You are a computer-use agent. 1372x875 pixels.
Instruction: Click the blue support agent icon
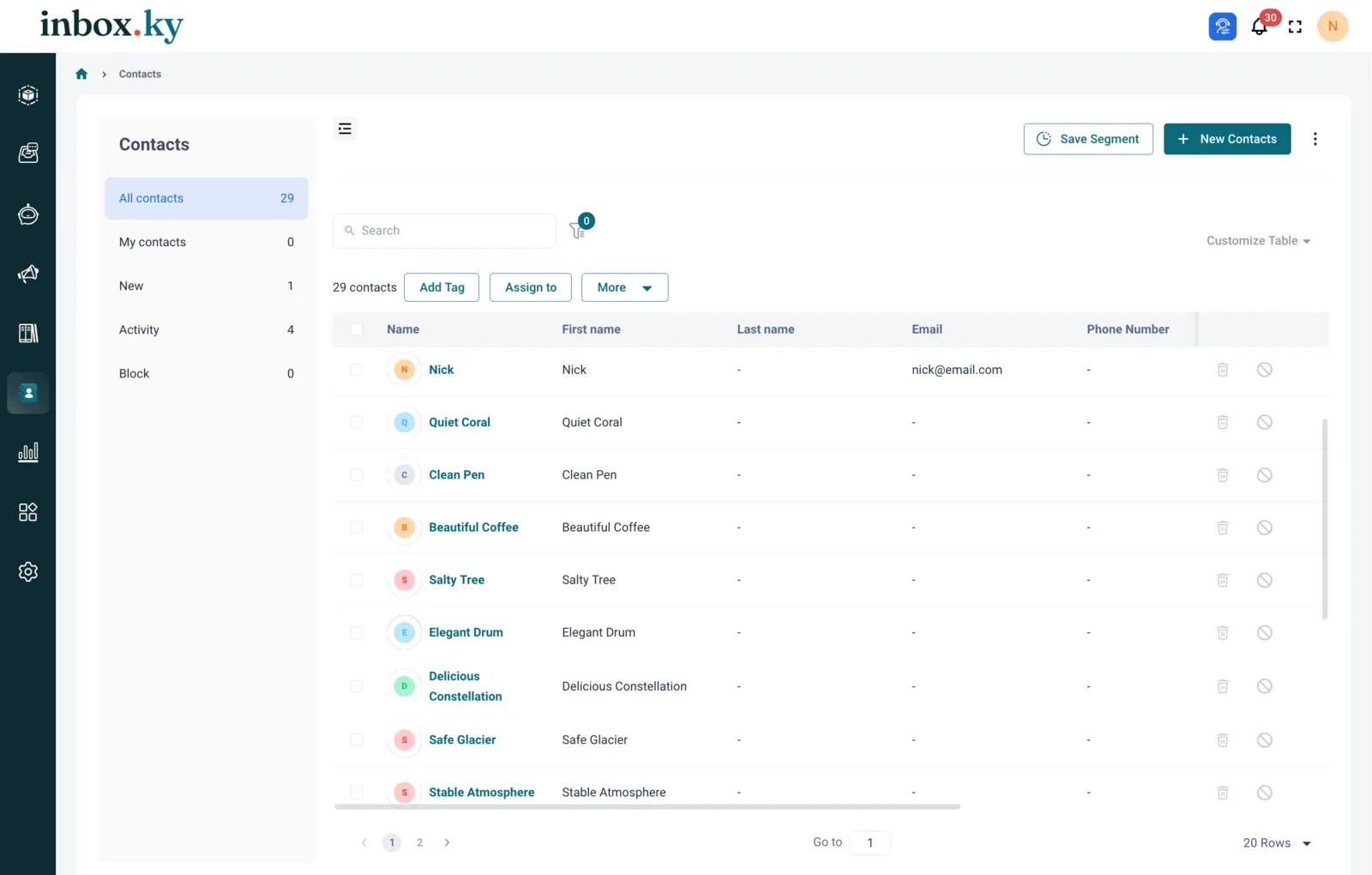point(1223,27)
